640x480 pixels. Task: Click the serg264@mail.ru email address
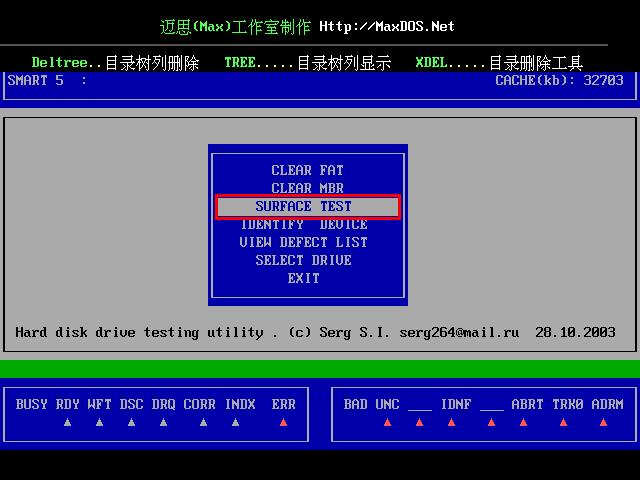coord(459,332)
